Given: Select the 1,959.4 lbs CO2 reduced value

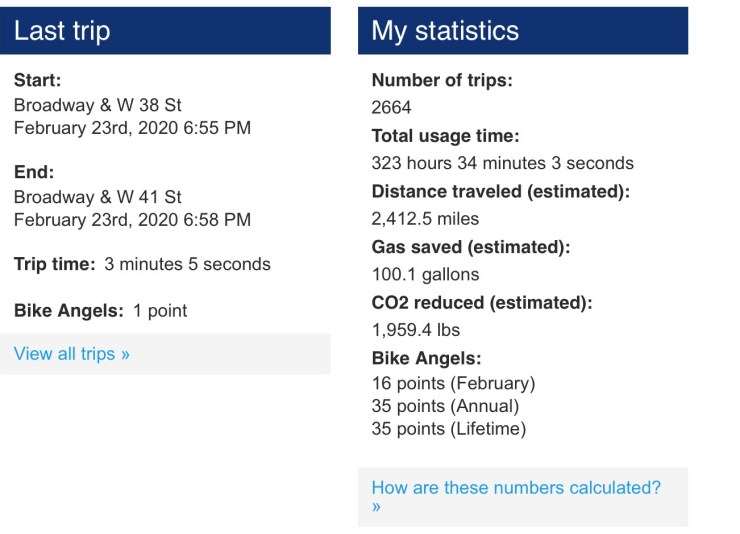Looking at the screenshot, I should (x=415, y=329).
